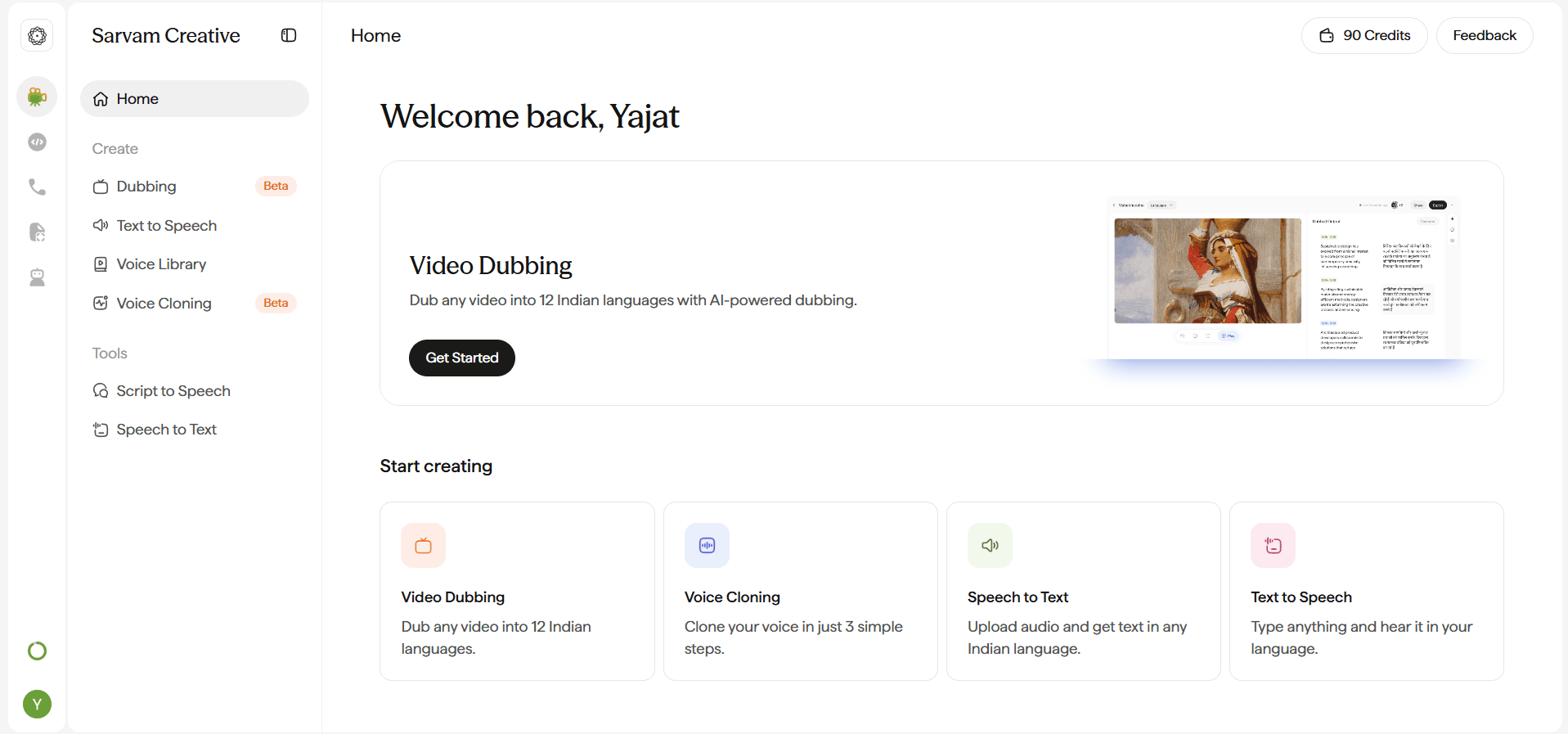Click the credits wallet icon
This screenshot has width=1568, height=734.
pyautogui.click(x=1327, y=36)
